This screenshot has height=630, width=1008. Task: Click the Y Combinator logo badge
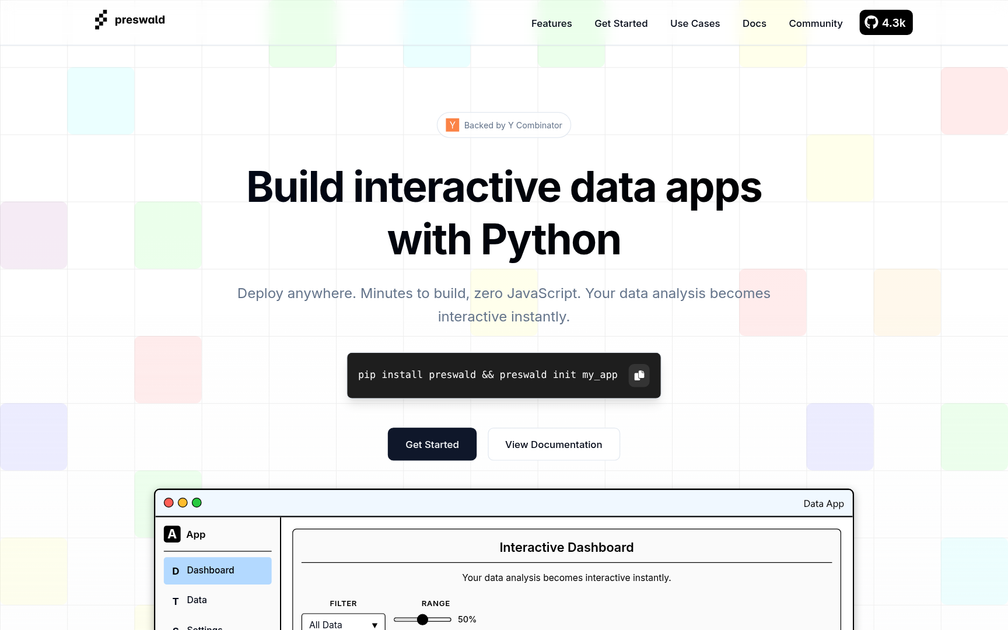453,125
